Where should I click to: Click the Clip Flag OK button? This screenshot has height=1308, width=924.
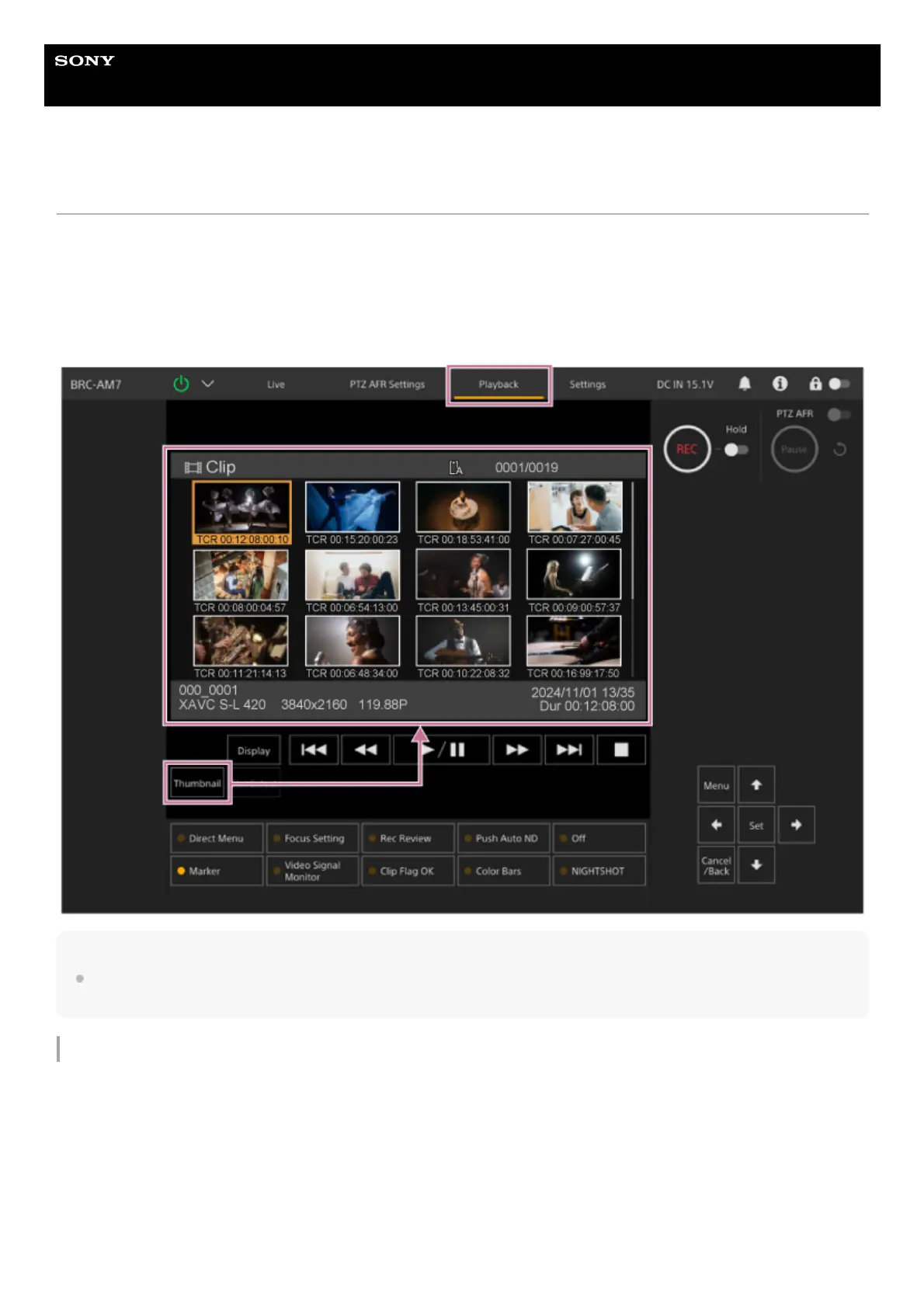(x=408, y=871)
